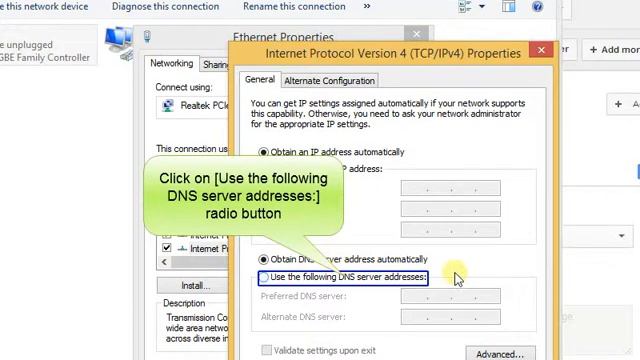Click Rename this connection toolbar command
Image resolution: width=640 pixels, height=360 pixels.
(294, 7)
